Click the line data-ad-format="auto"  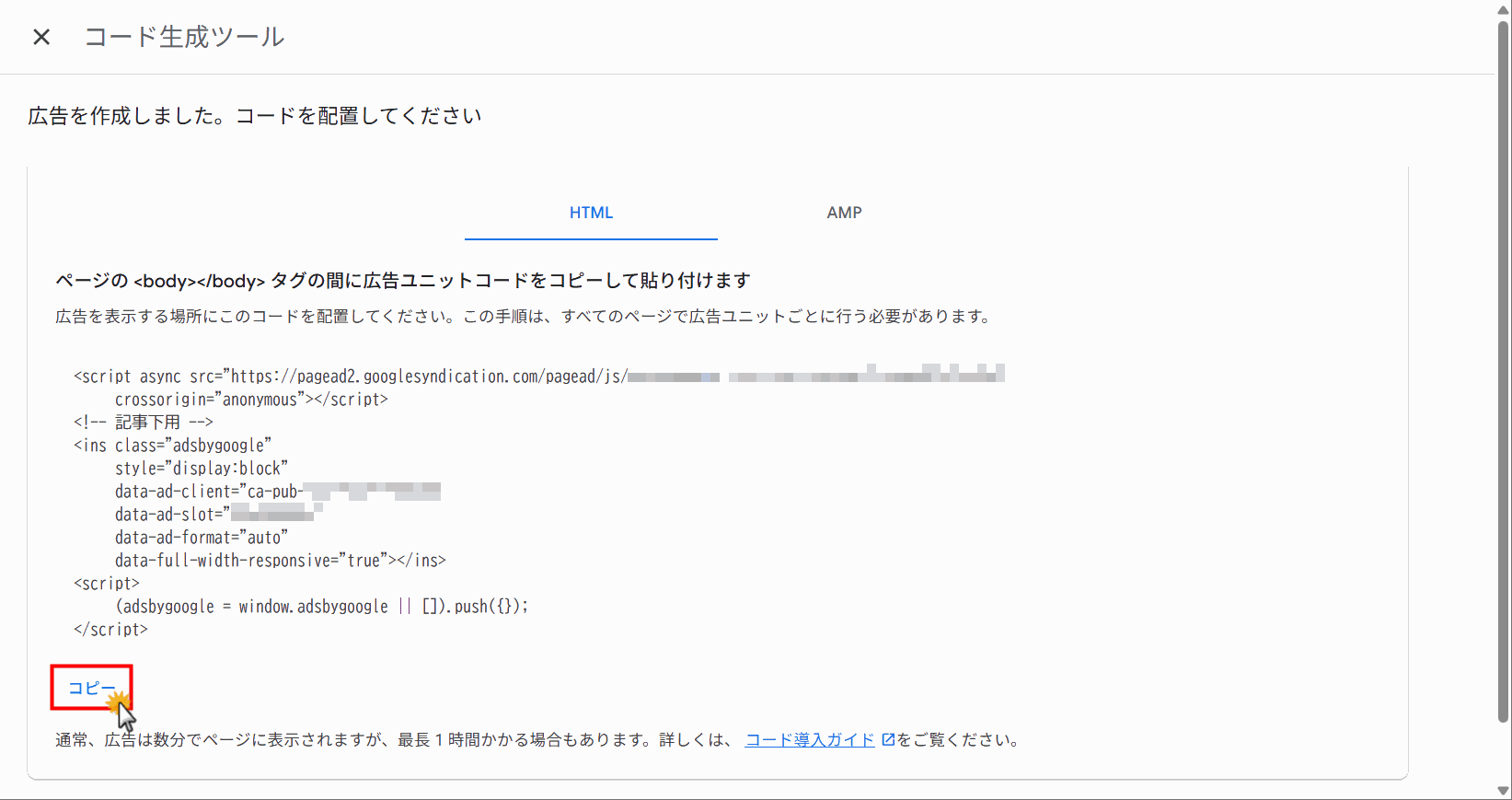(x=202, y=538)
